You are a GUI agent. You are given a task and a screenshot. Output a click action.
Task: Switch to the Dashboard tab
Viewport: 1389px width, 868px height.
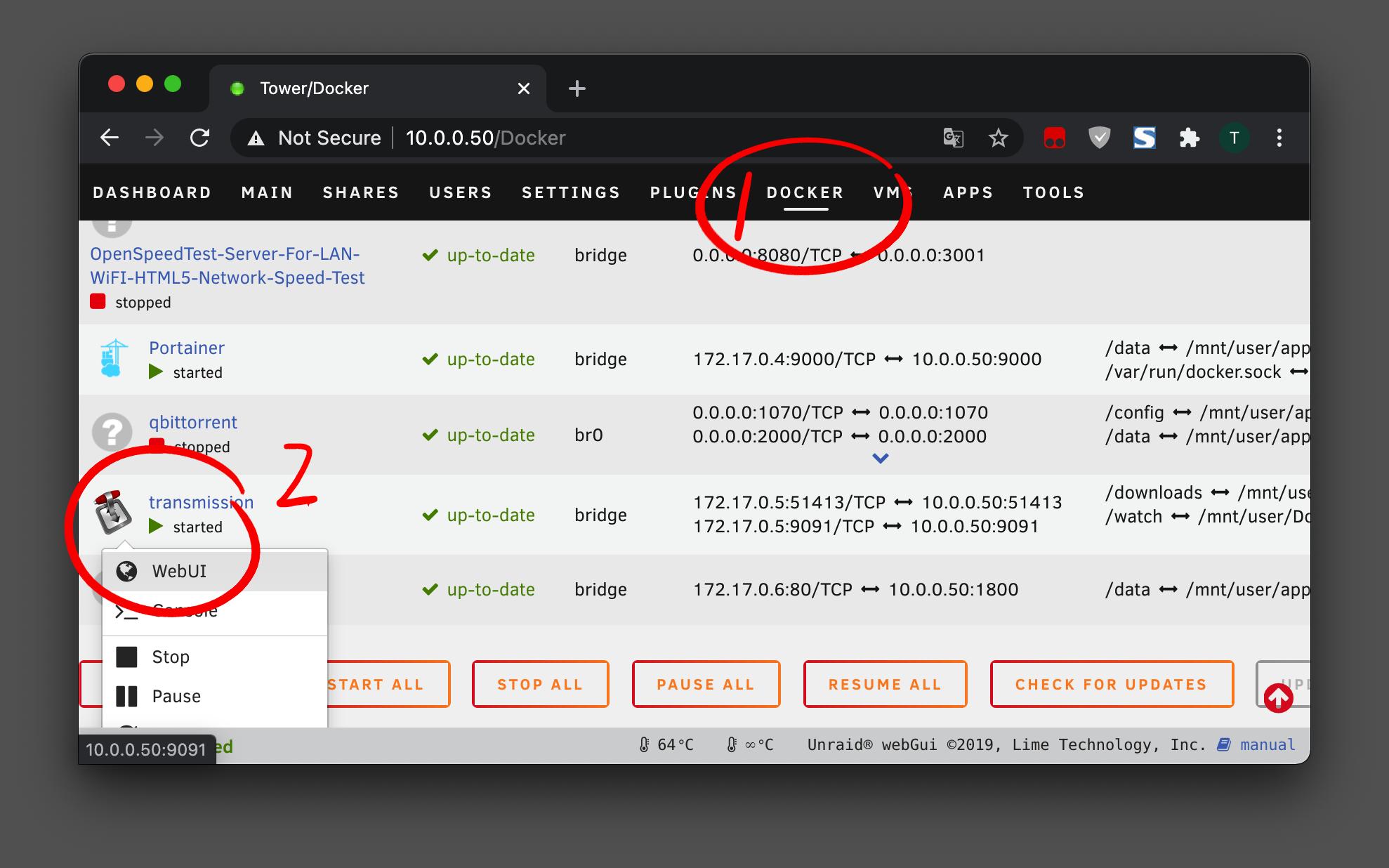152,192
